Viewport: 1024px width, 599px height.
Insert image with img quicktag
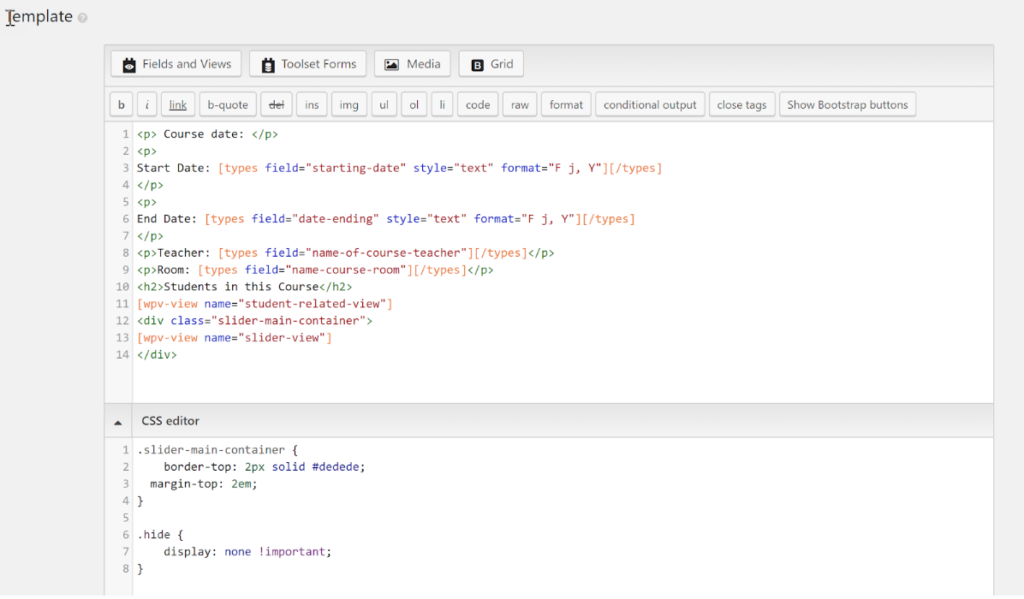(x=348, y=105)
